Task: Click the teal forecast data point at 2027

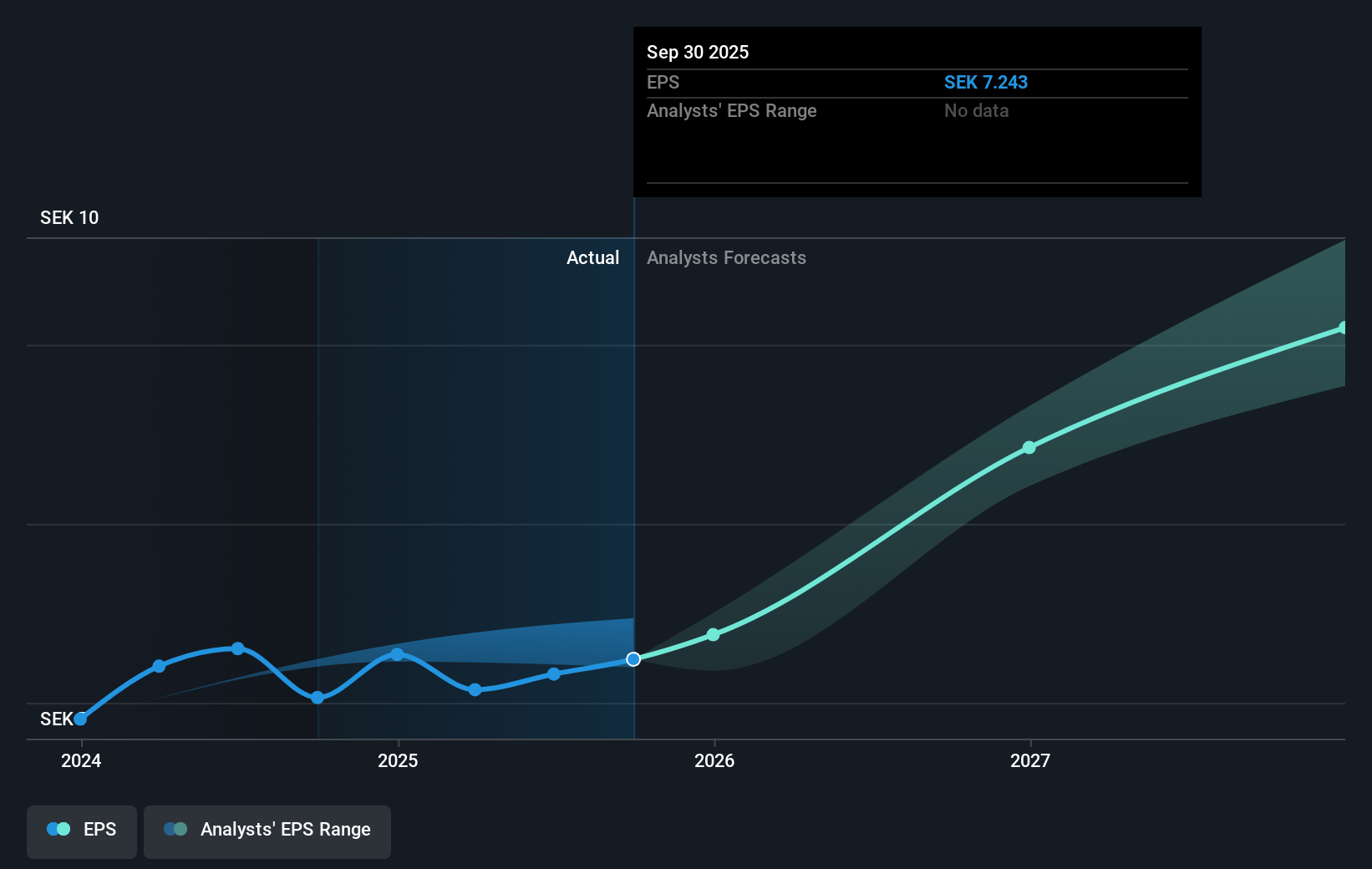Action: (x=1029, y=448)
